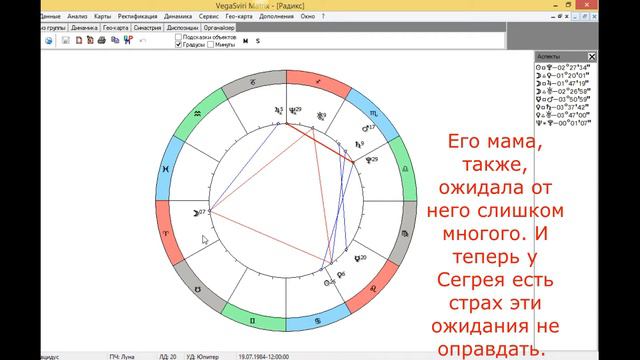
Task: Click the Pisces sign on blue segment
Action: point(165,169)
